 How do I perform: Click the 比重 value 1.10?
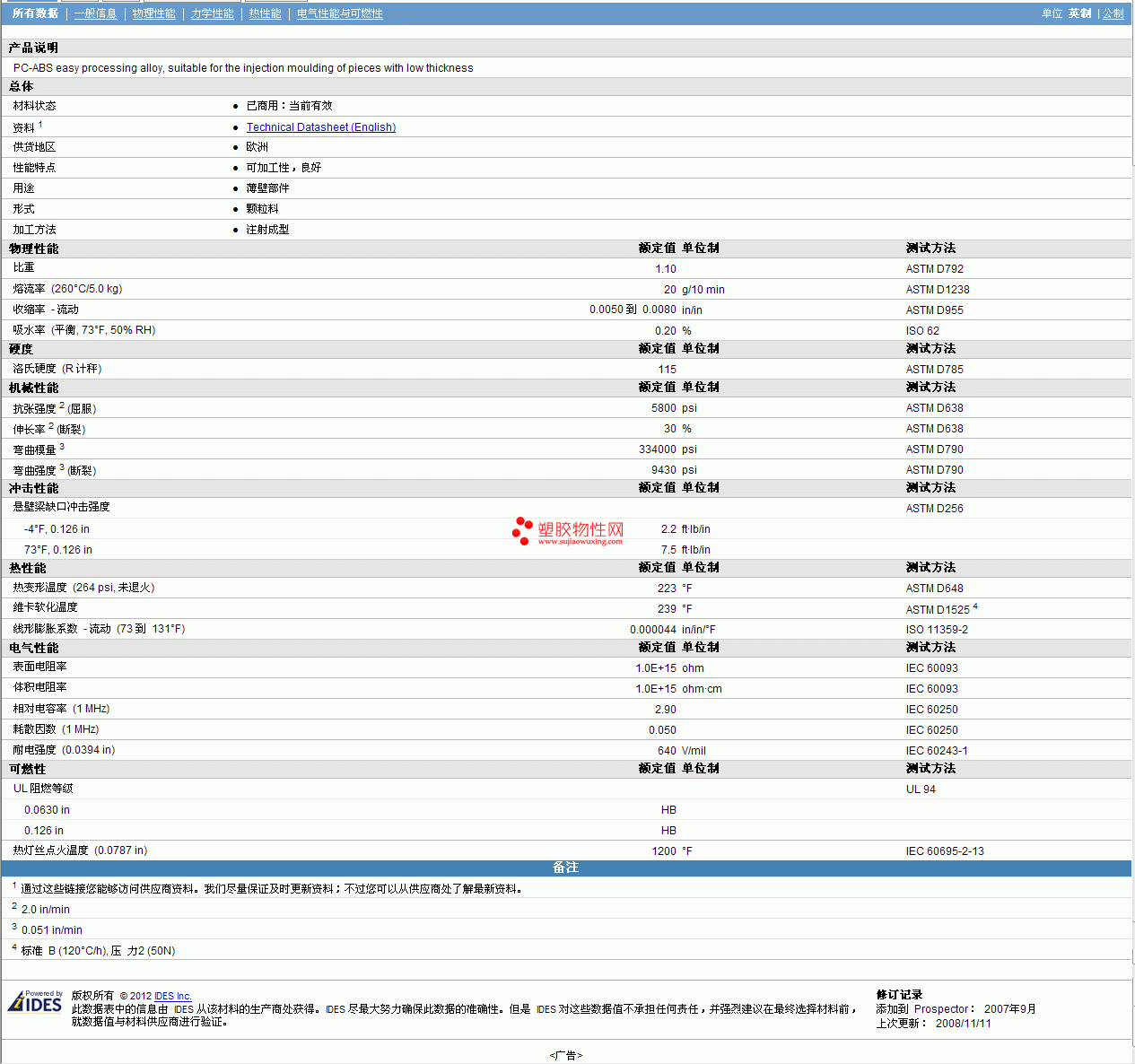tap(666, 269)
